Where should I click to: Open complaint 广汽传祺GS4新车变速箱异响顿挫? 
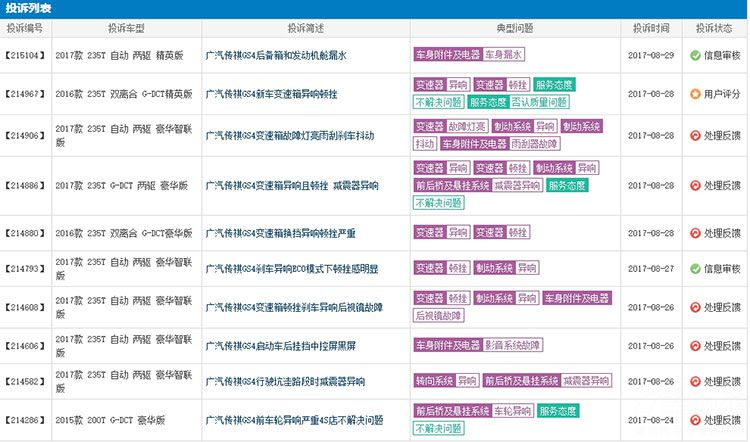click(x=275, y=93)
